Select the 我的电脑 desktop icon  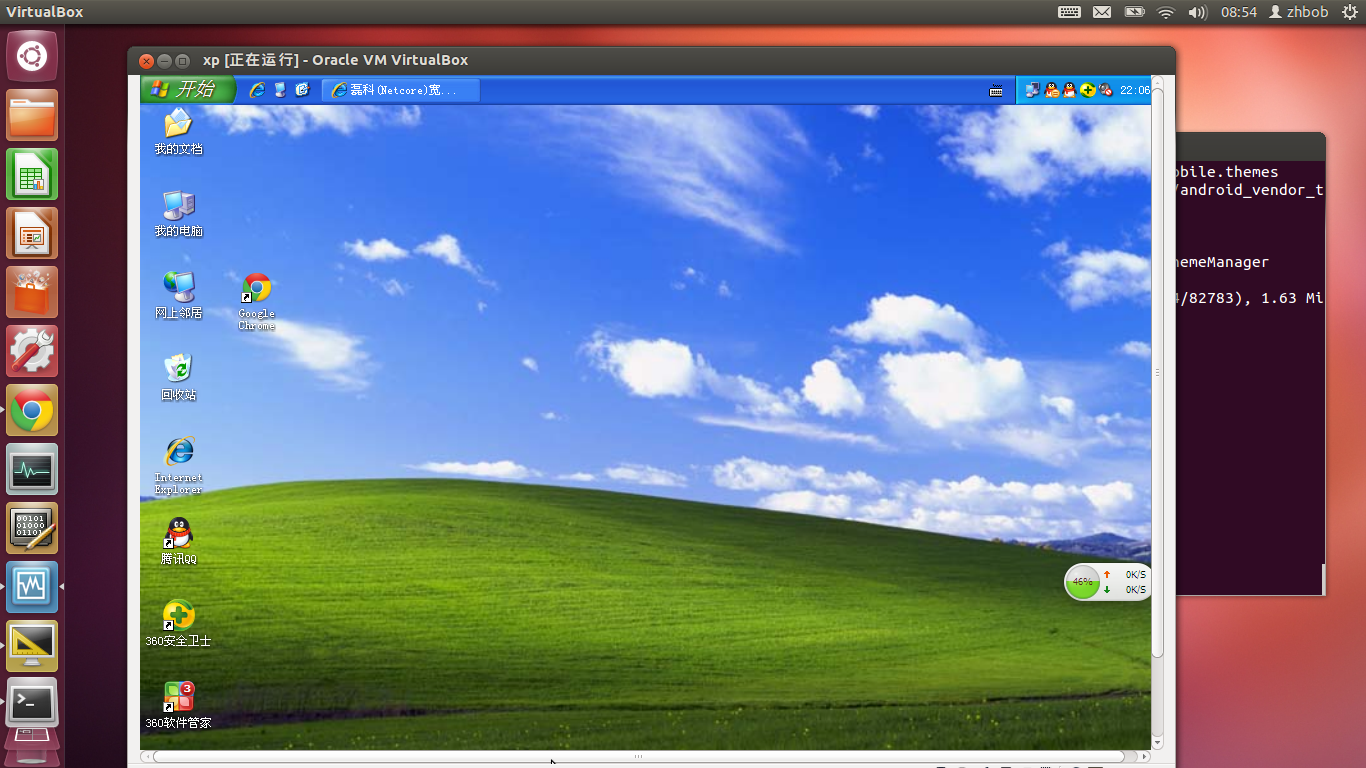[178, 214]
